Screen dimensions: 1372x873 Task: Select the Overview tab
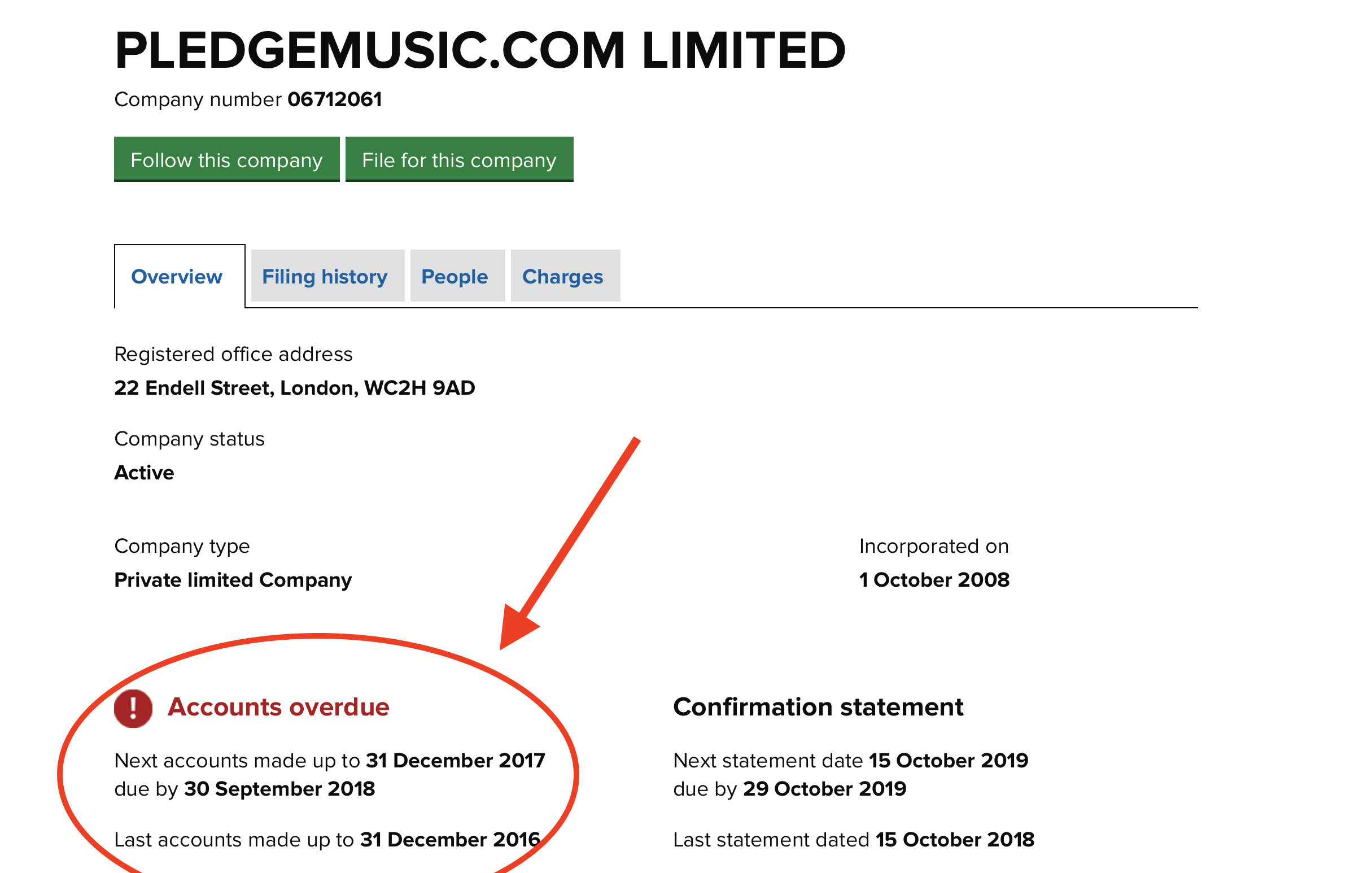pos(177,276)
